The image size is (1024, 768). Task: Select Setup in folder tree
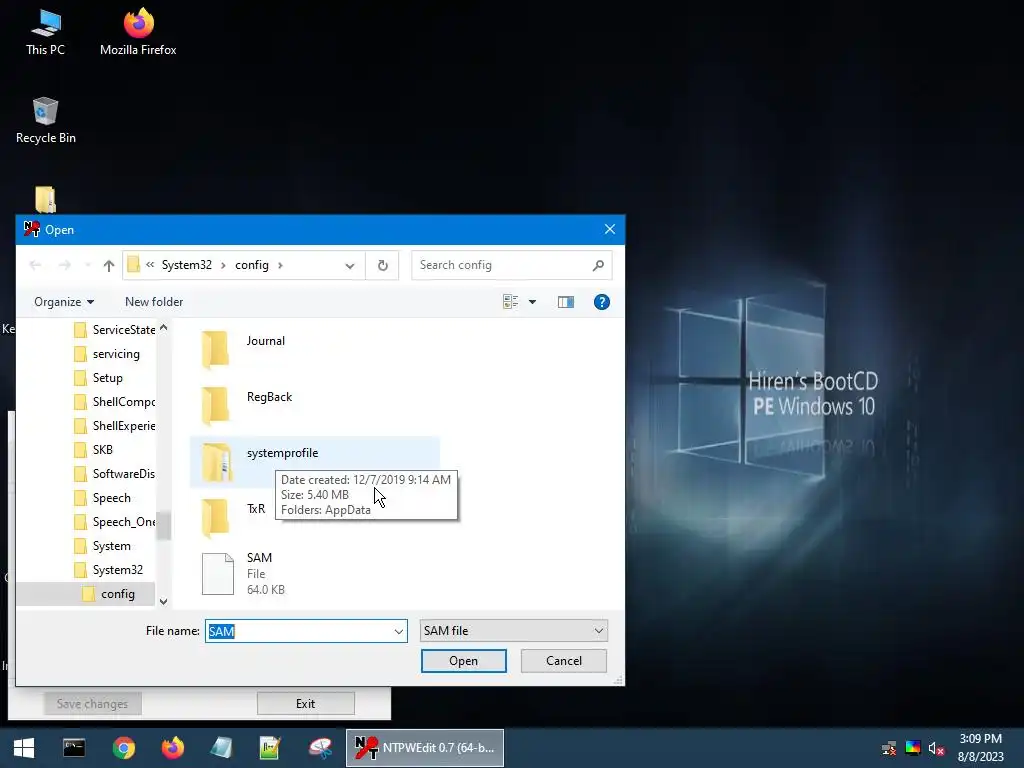99,378
